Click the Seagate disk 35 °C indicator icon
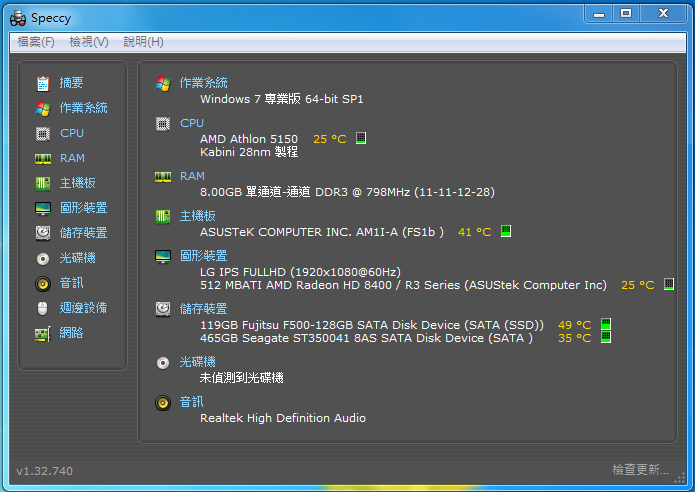Screen dimensions: 695x492 (605, 337)
